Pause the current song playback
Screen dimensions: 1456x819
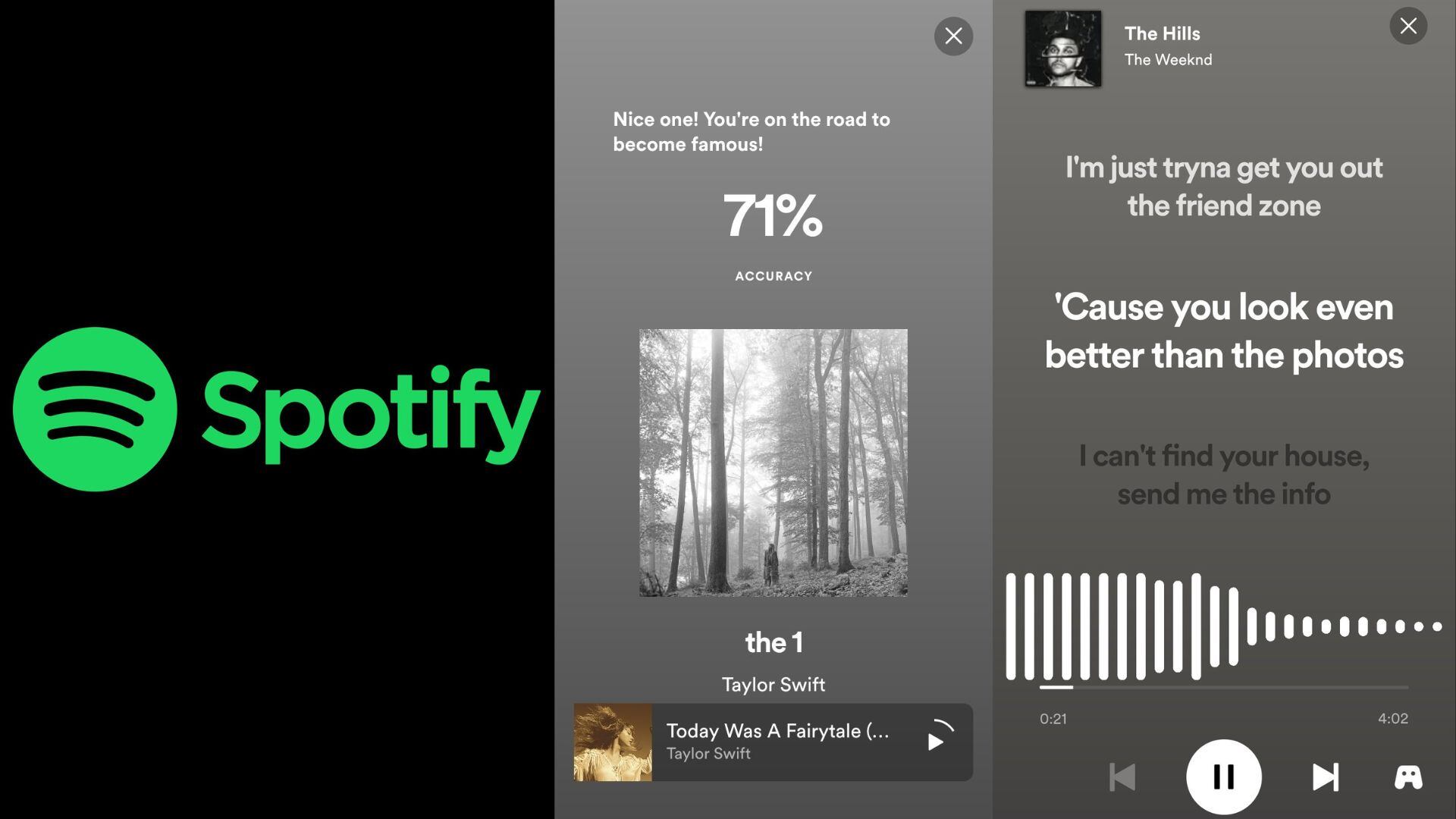1223,777
